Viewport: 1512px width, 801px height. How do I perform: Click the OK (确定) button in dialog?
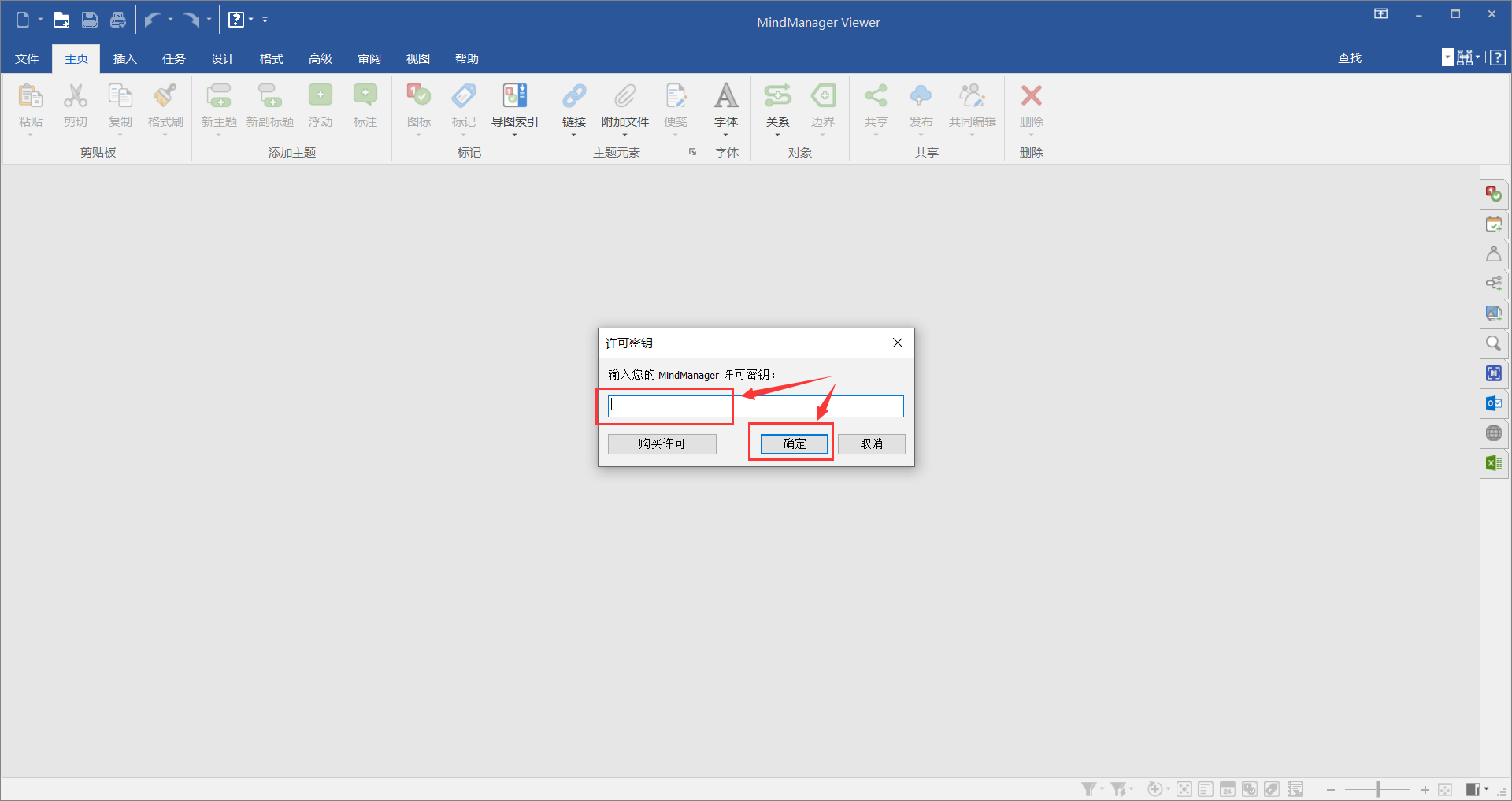pos(794,444)
